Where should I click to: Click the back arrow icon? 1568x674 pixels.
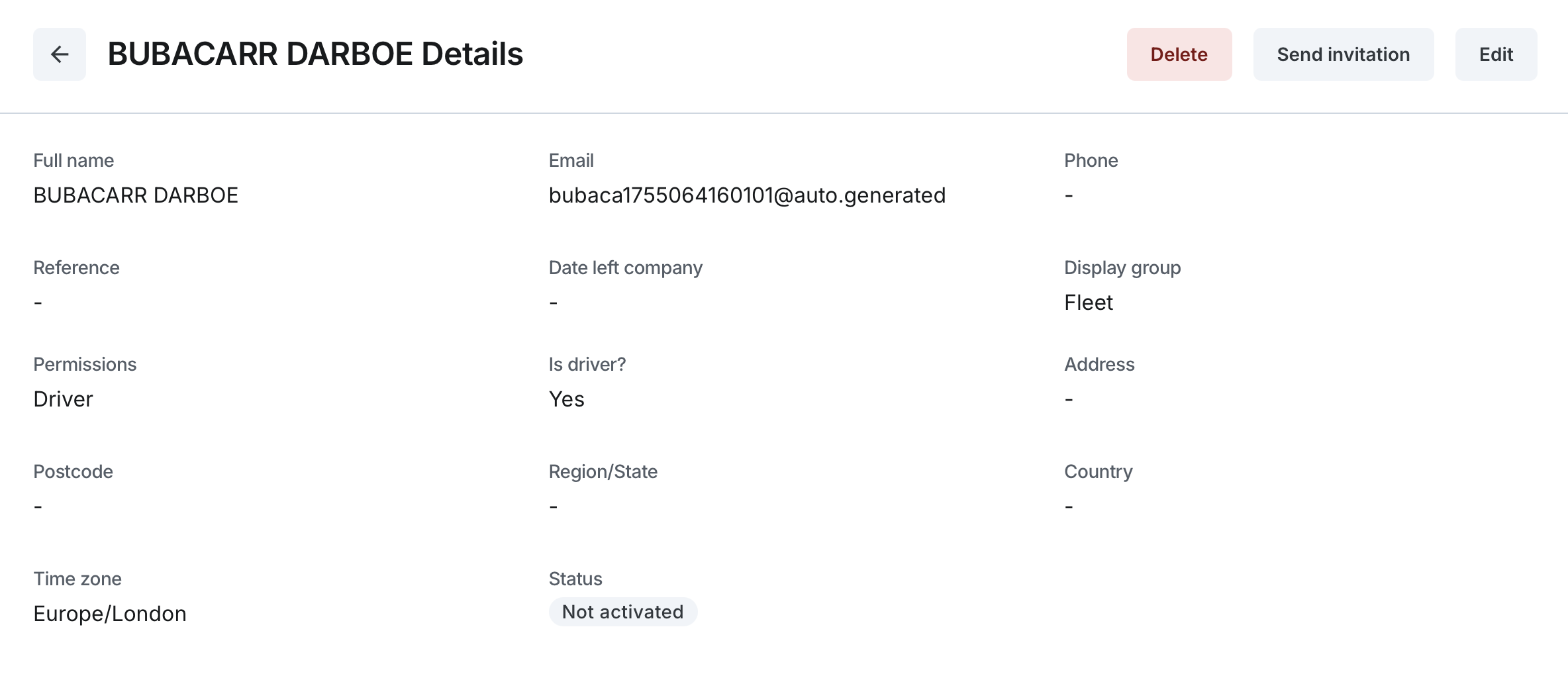click(x=60, y=54)
